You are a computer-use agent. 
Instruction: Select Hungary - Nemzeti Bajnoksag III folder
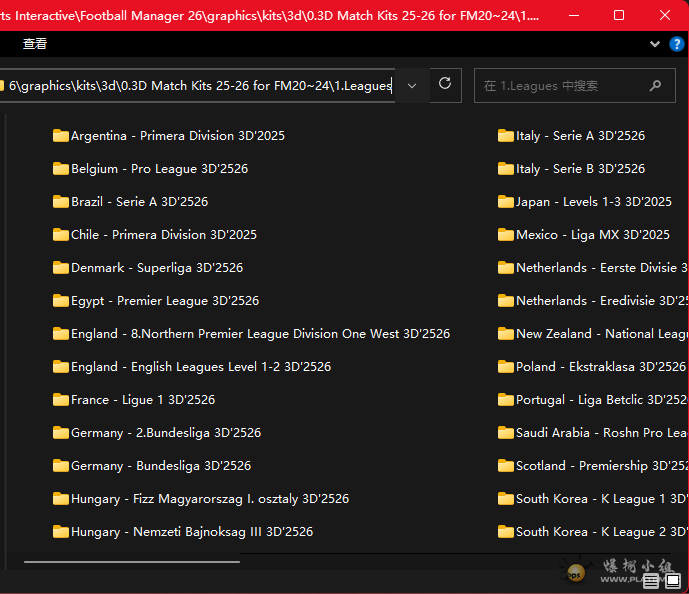183,532
